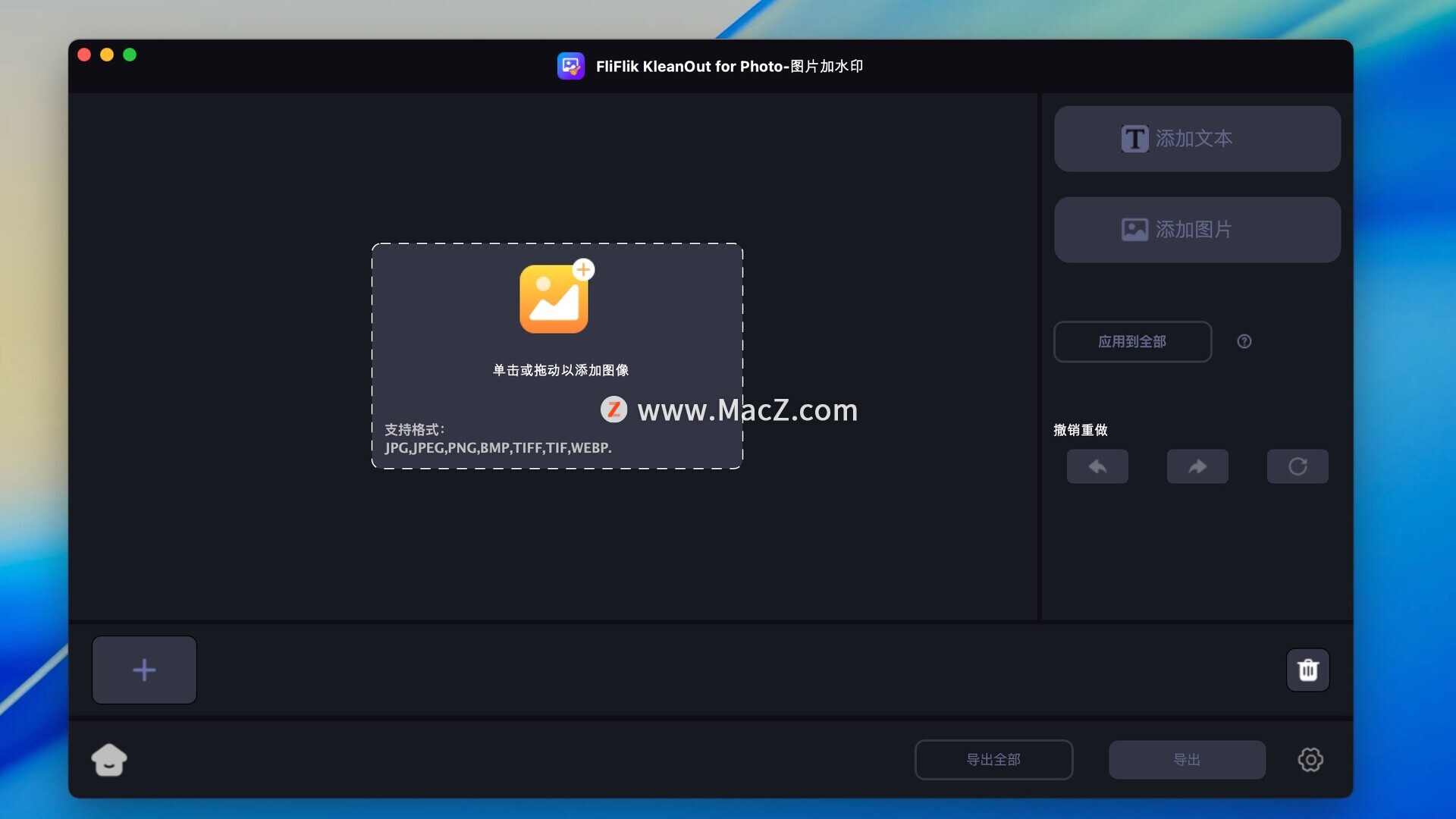Click Apply to All (应用到全部) button

click(x=1132, y=342)
